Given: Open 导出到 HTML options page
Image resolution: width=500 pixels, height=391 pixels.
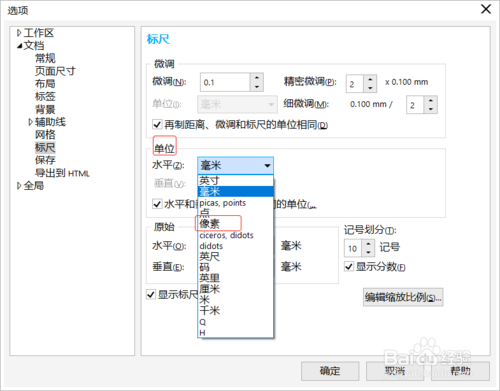Looking at the screenshot, I should pos(62,173).
